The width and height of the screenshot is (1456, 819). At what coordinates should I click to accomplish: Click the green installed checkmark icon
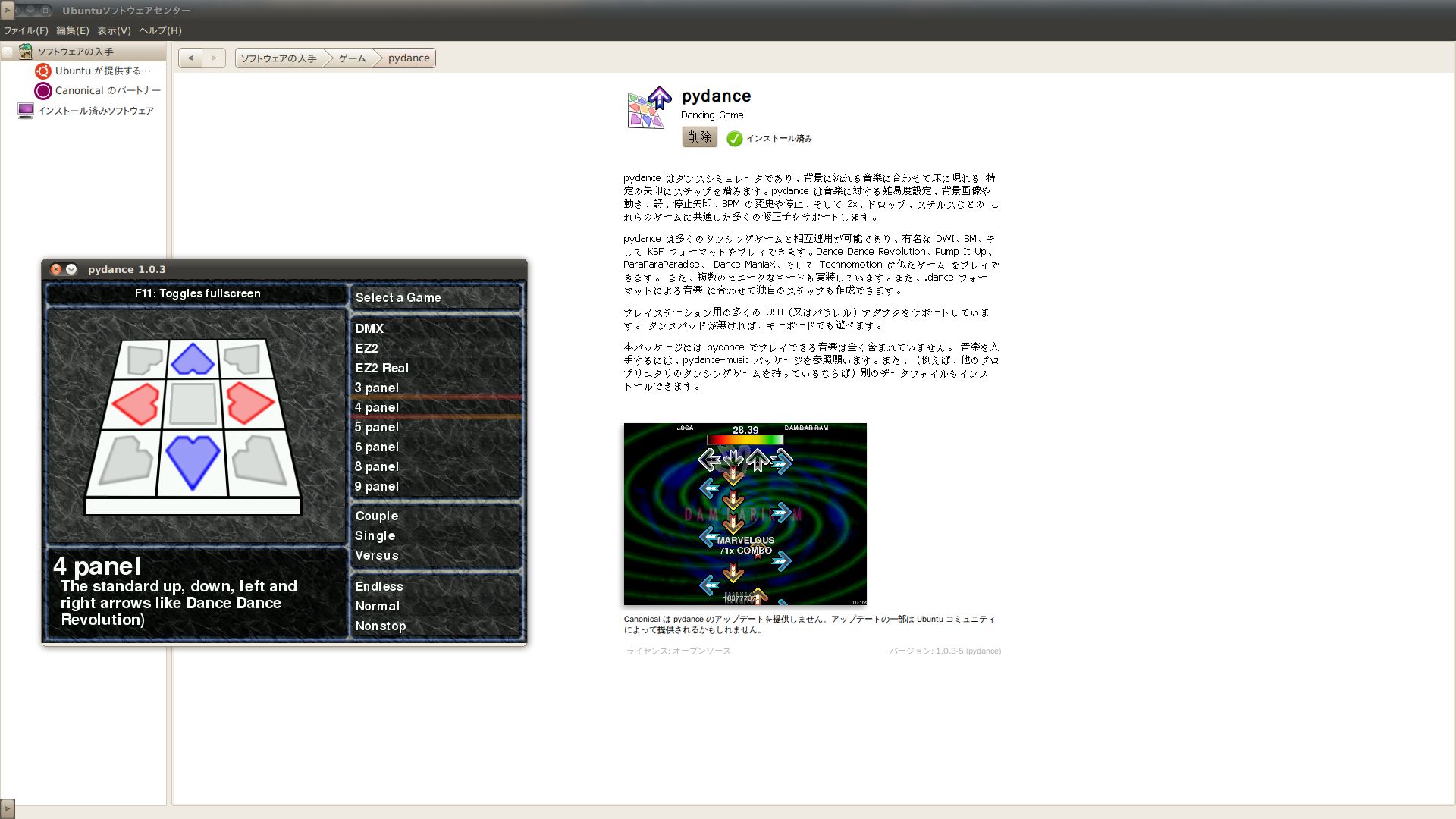(x=734, y=139)
